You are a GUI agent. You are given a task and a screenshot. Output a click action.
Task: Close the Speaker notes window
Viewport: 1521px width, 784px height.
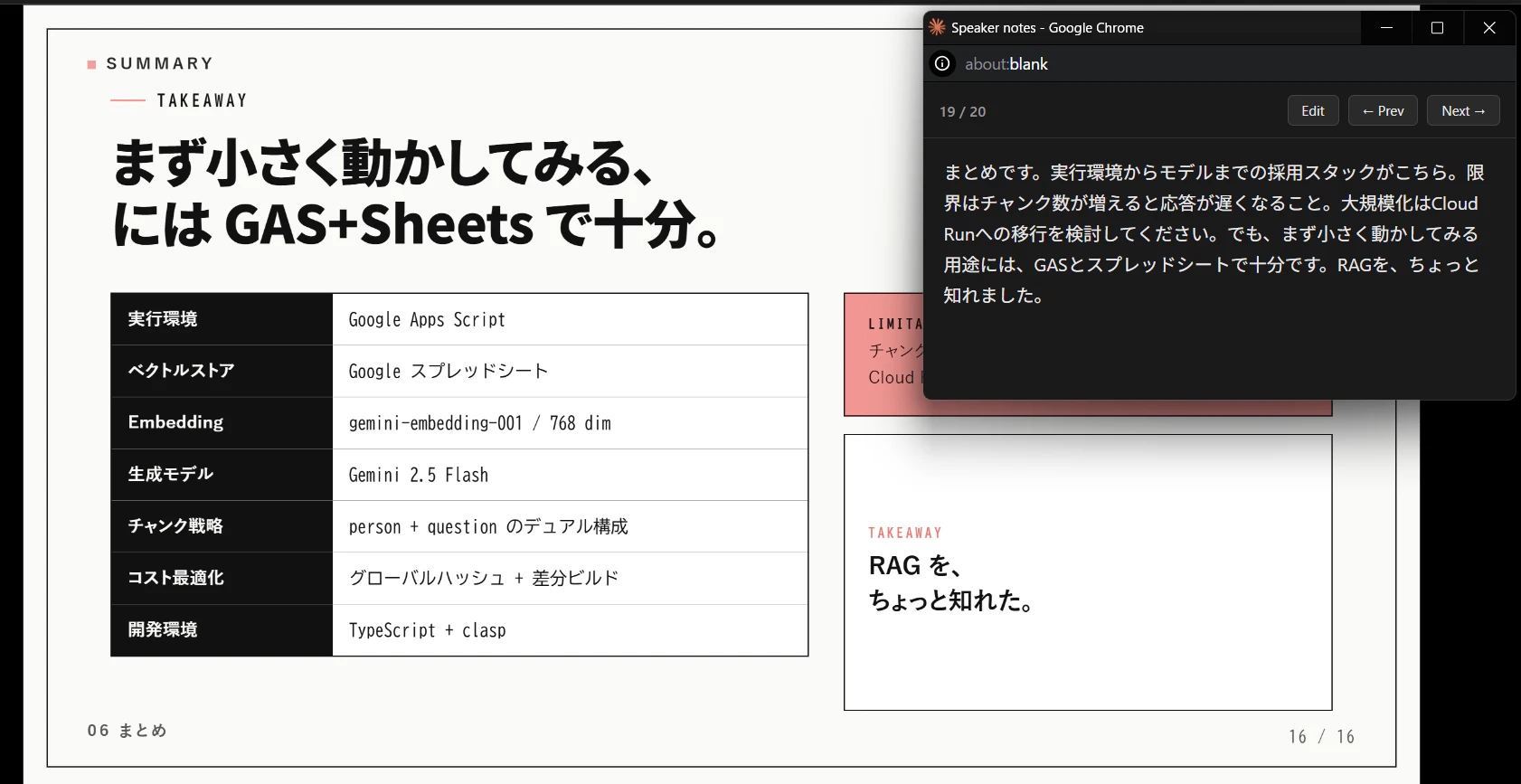(1489, 28)
